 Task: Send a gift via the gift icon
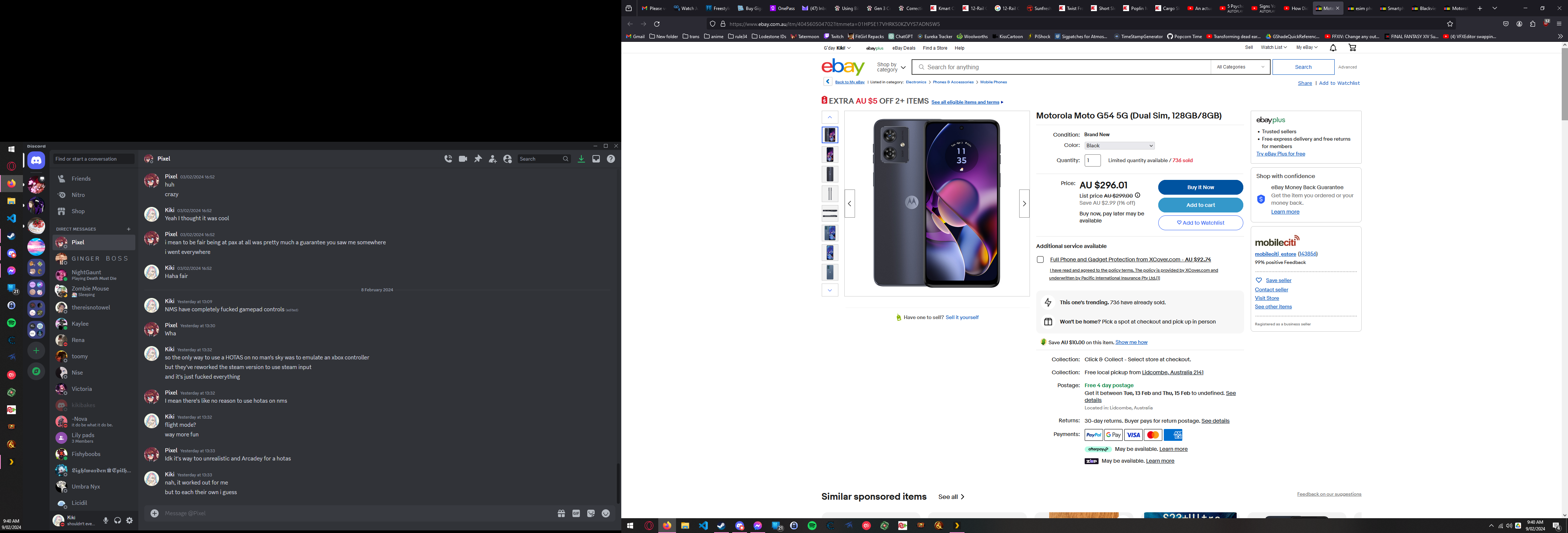point(561,513)
